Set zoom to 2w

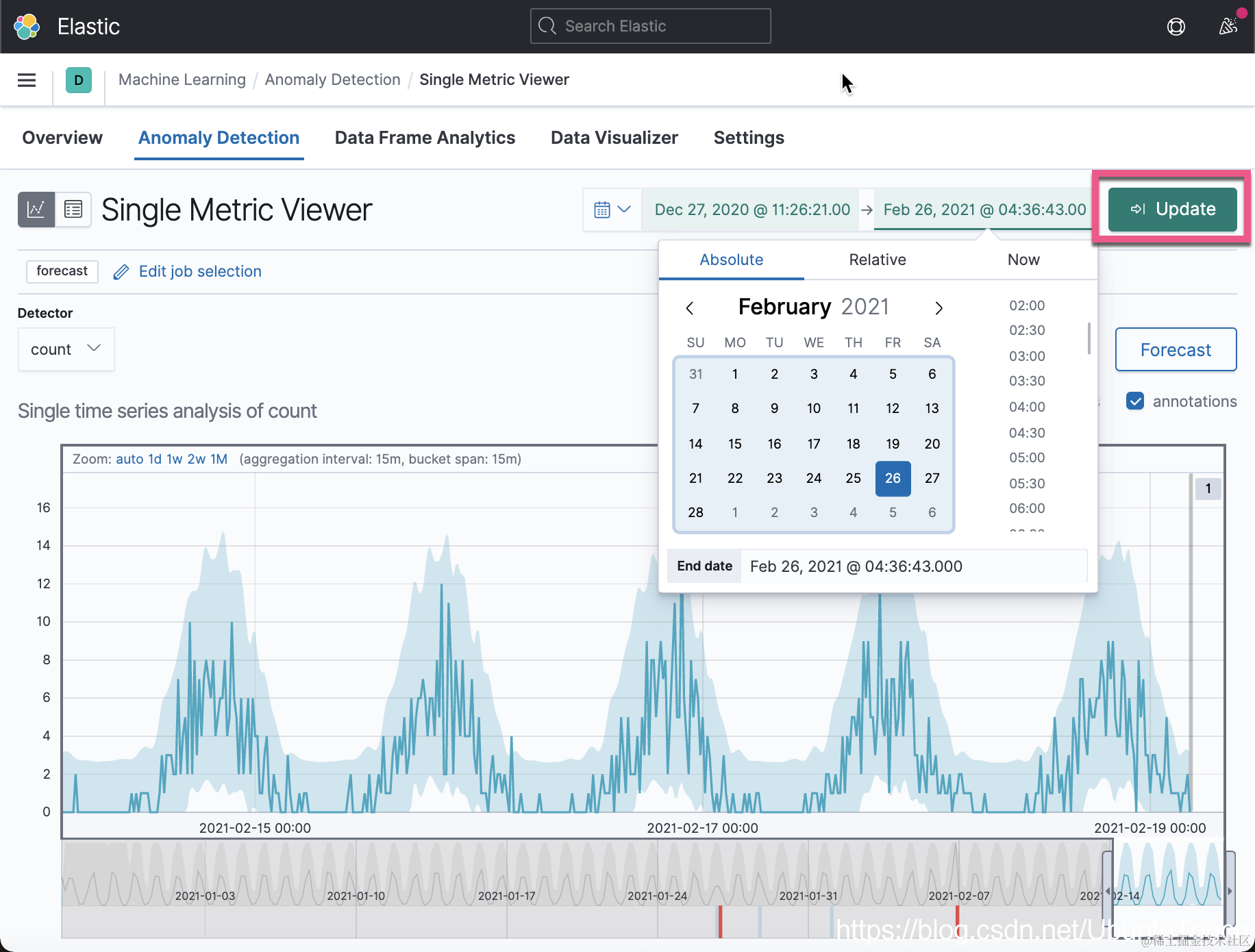click(197, 459)
